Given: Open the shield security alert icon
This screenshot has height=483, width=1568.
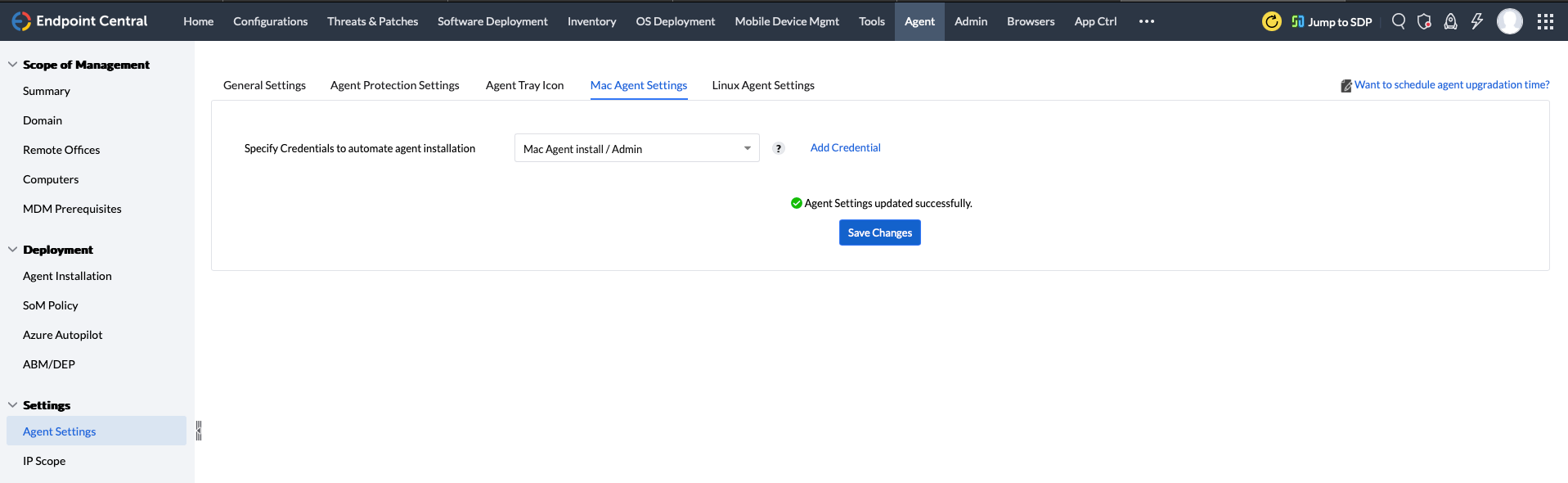Looking at the screenshot, I should coord(1425,21).
